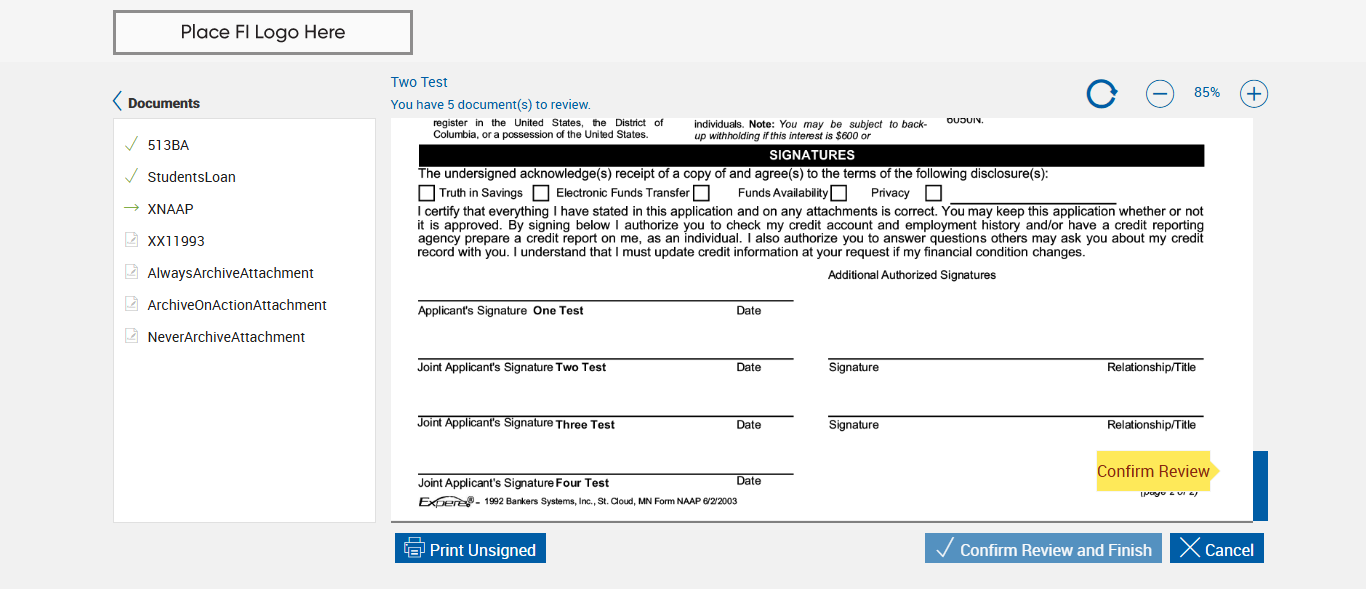Click the document icon beside ArchiveOnActionAttachment
The image size is (1366, 589).
point(131,304)
